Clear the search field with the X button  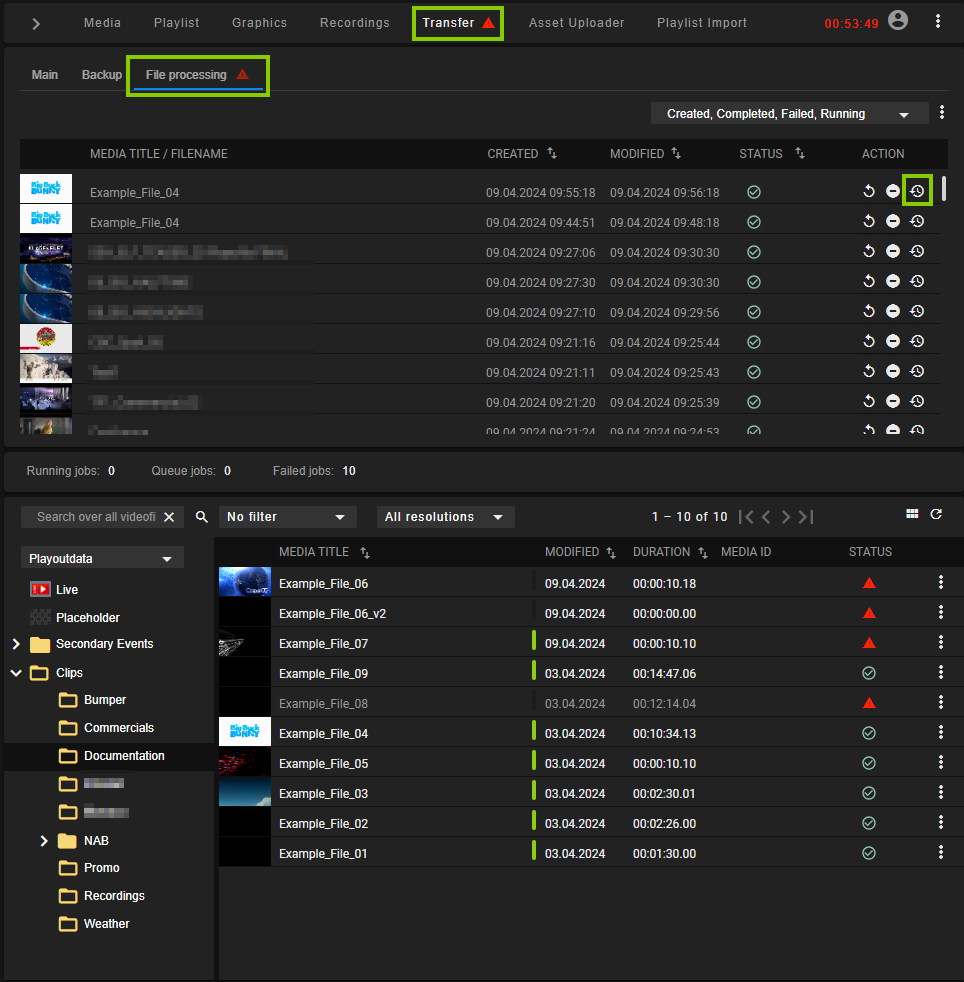169,517
